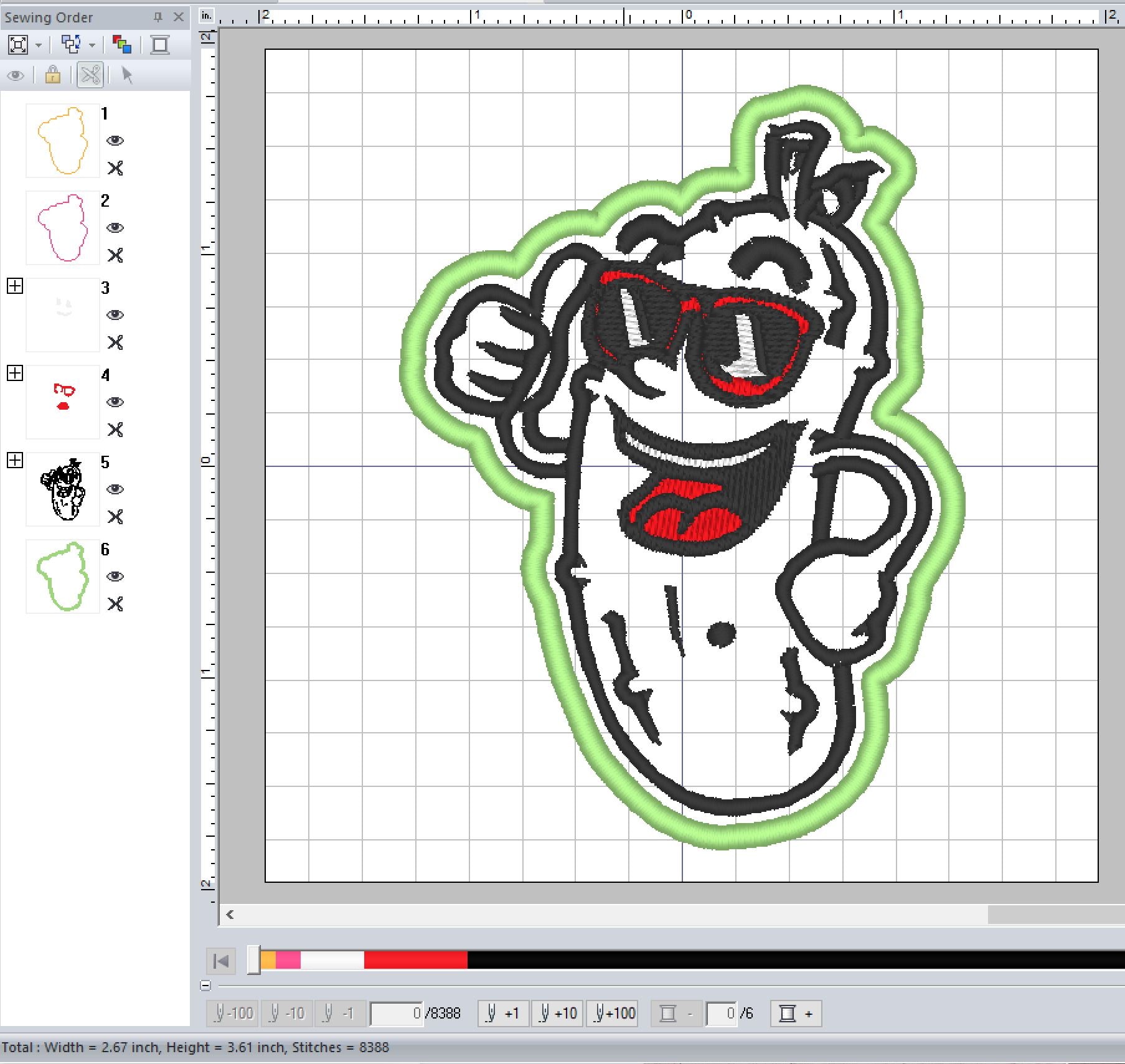This screenshot has height=1064, width=1125.
Task: Click the current color number field
Action: click(x=721, y=1014)
